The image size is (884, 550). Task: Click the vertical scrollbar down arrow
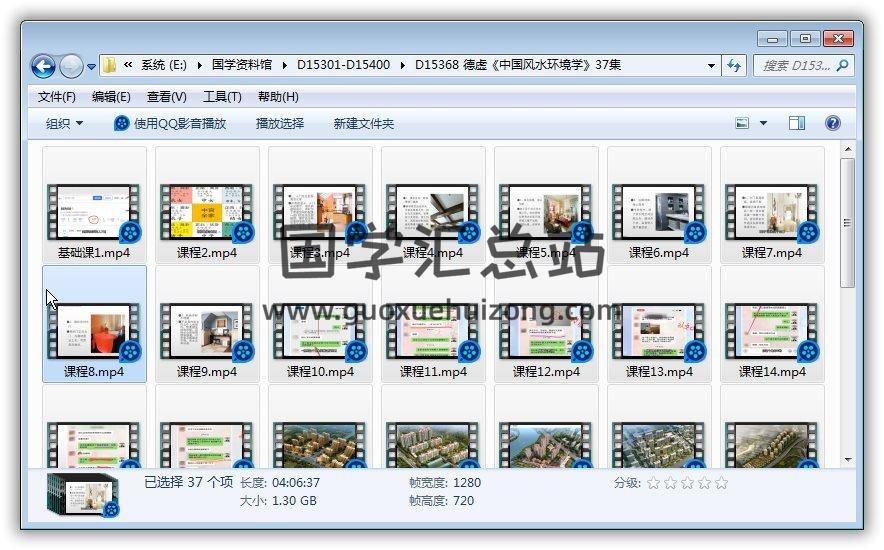click(x=848, y=459)
